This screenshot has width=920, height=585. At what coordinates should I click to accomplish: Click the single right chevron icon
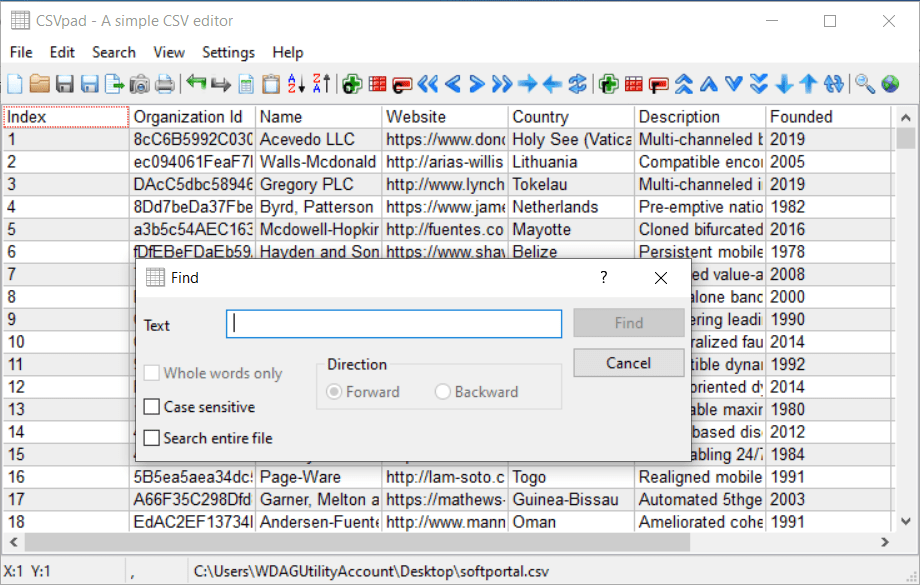477,84
